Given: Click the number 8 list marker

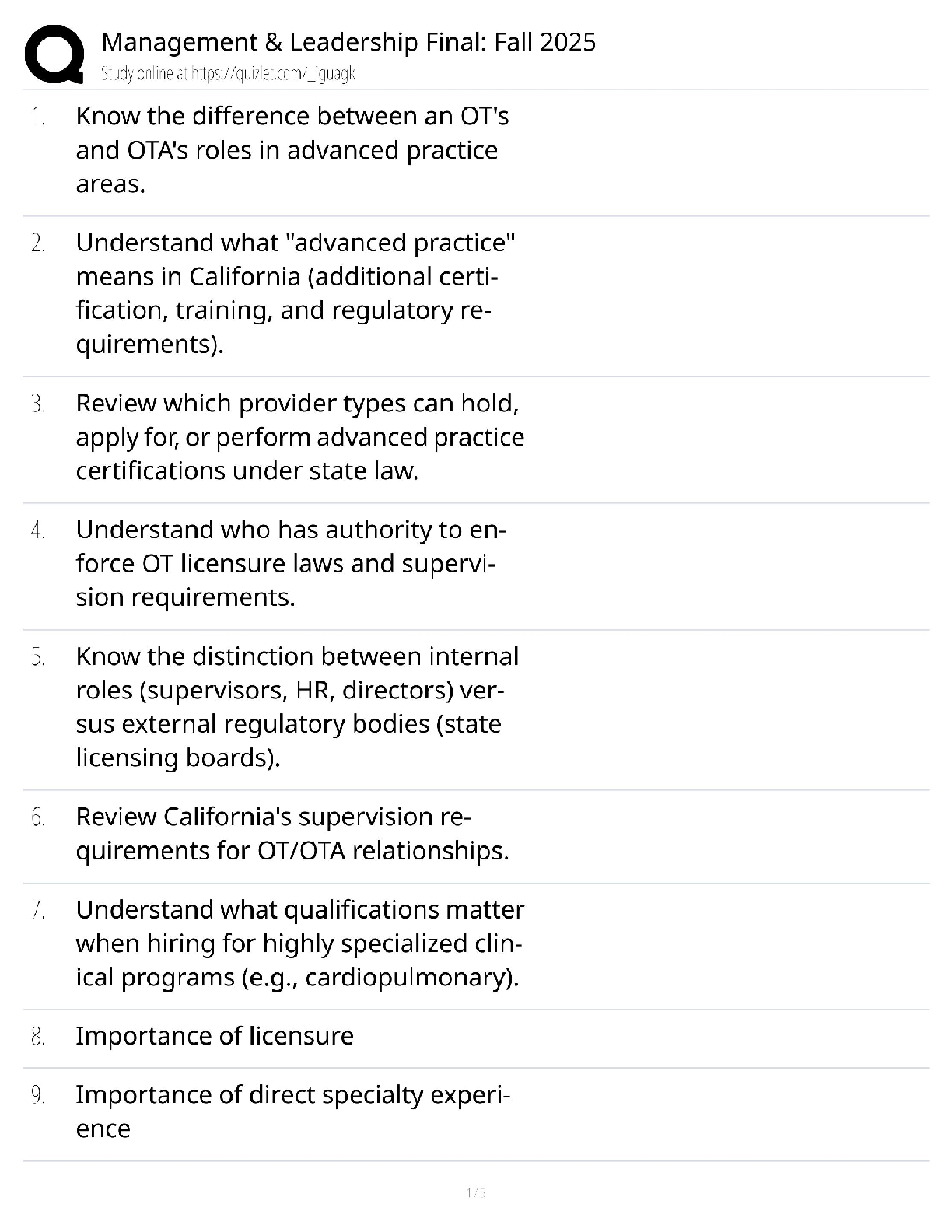Looking at the screenshot, I should [38, 1037].
